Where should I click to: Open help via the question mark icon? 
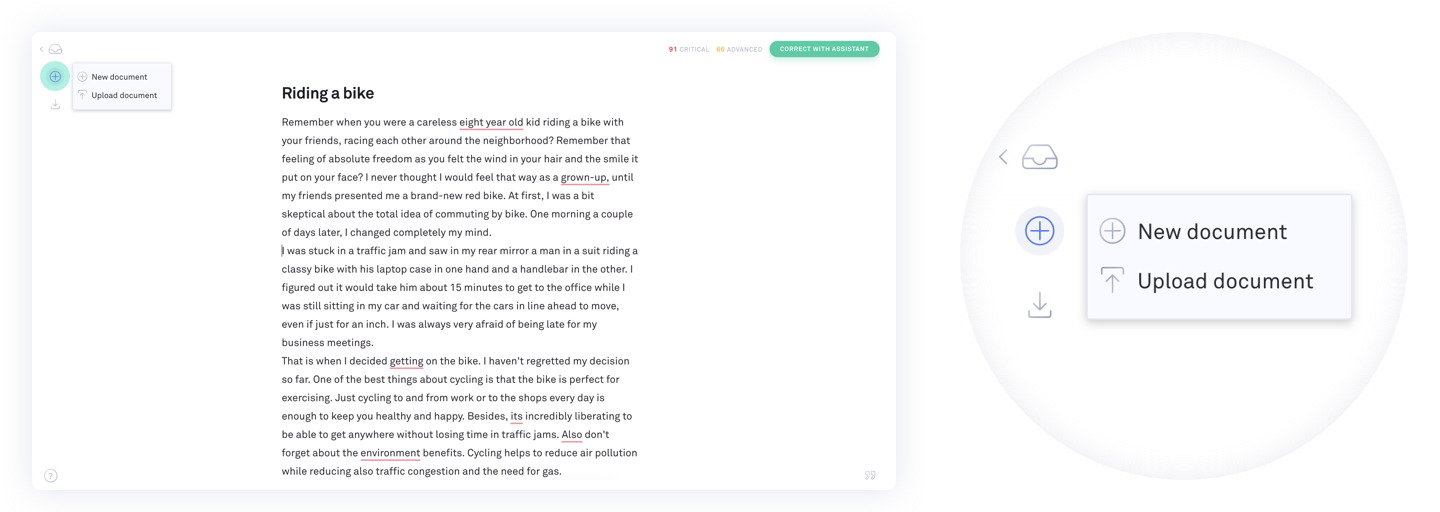[x=51, y=476]
